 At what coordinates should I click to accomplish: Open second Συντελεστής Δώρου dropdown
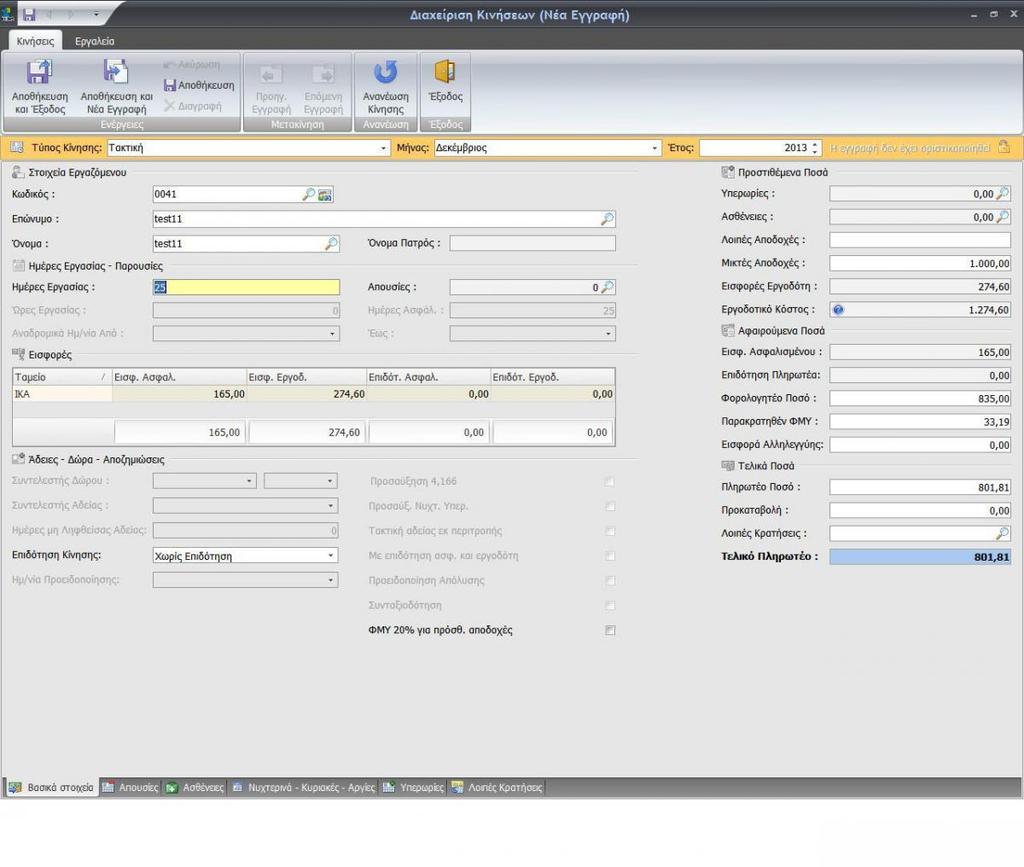(x=330, y=481)
